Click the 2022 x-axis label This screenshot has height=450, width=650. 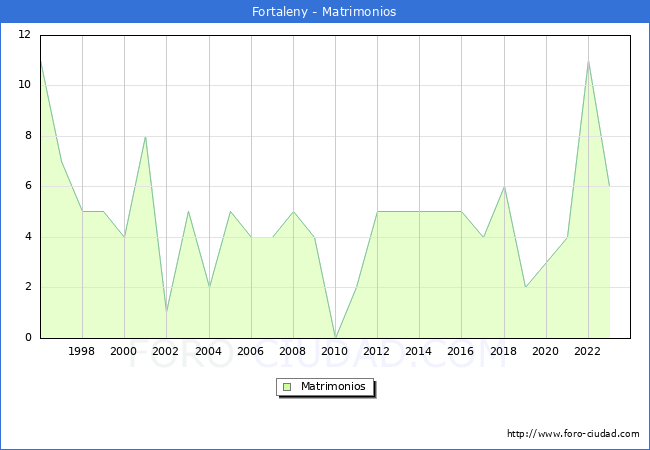[587, 351]
